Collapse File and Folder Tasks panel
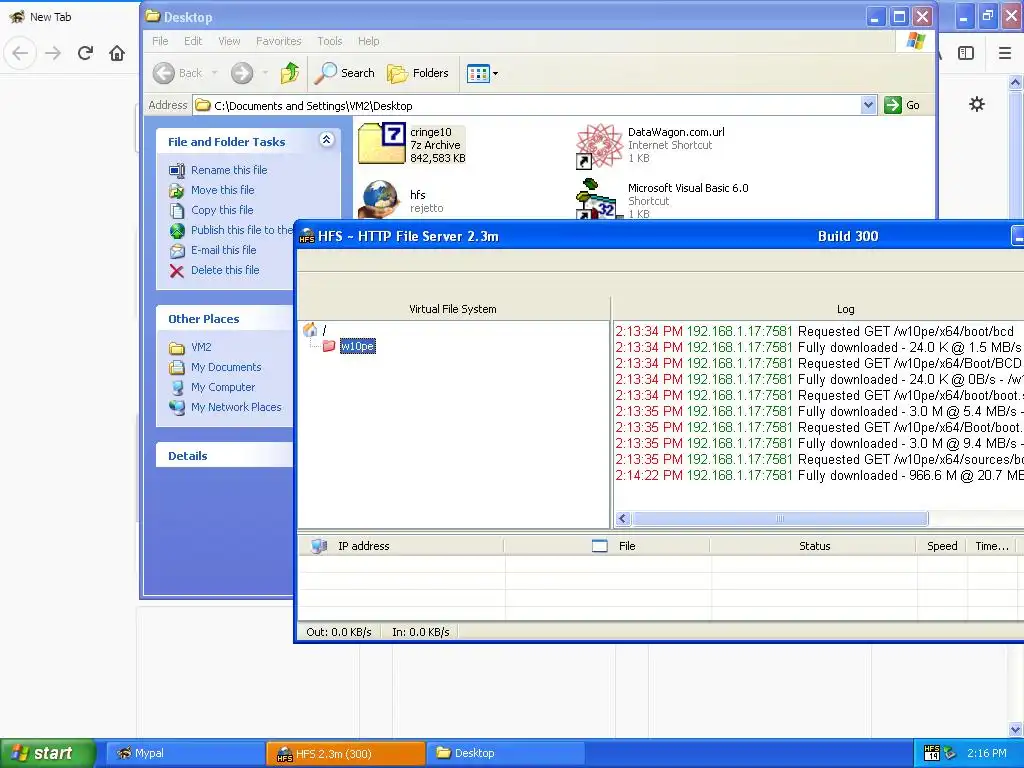 [327, 140]
